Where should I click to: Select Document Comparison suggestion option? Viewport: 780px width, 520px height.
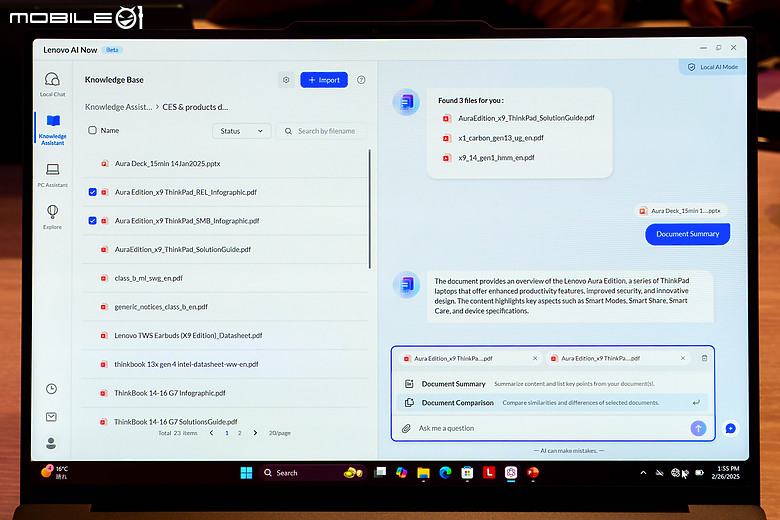[x=553, y=403]
